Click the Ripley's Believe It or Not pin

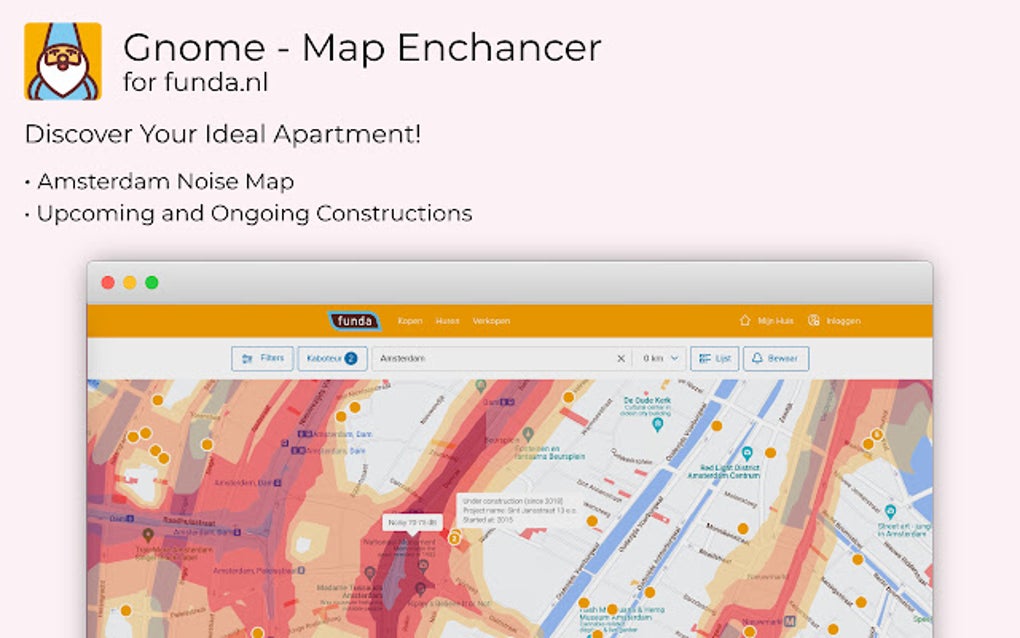pyautogui.click(x=420, y=589)
